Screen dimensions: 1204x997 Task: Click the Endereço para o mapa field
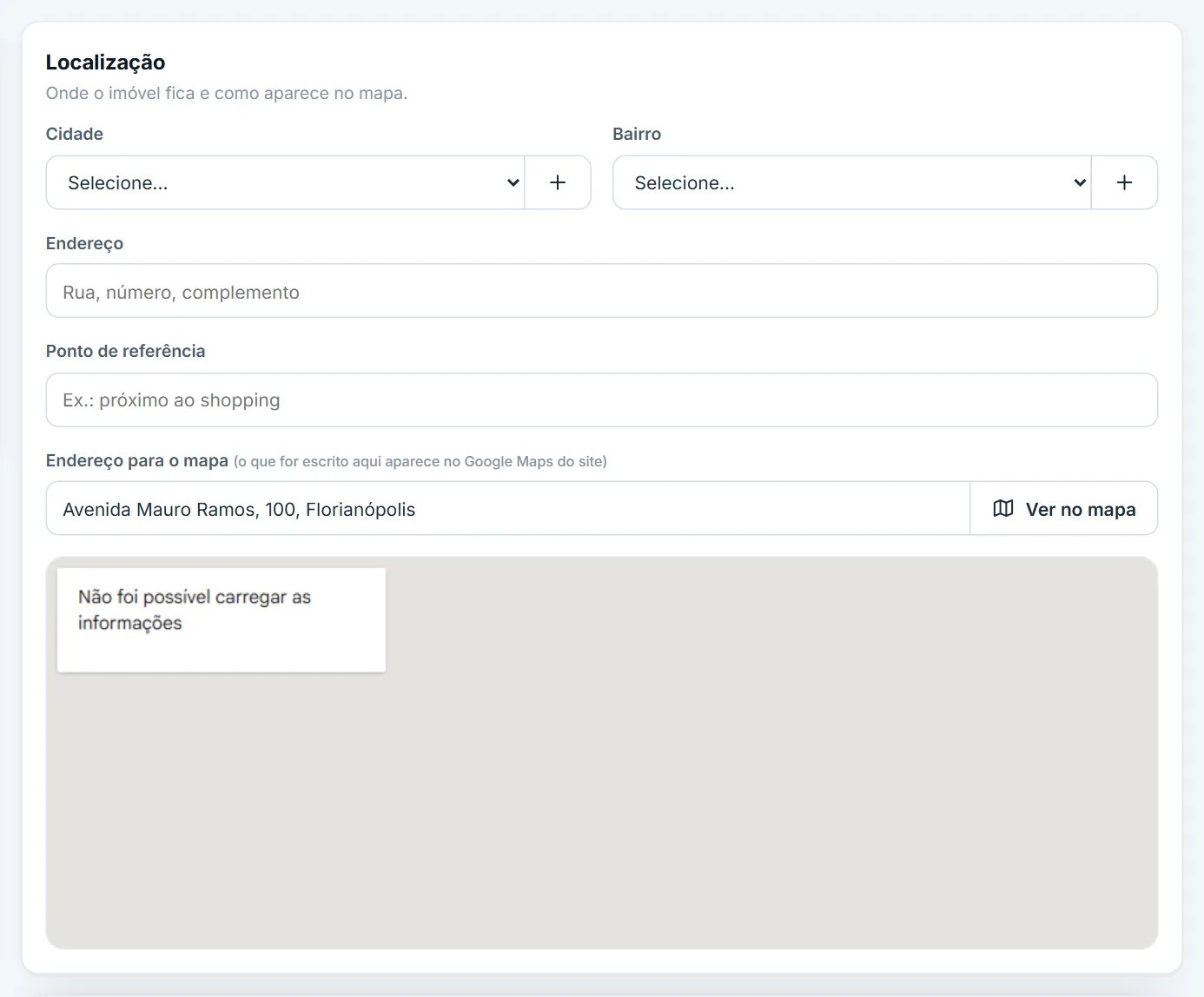click(508, 509)
